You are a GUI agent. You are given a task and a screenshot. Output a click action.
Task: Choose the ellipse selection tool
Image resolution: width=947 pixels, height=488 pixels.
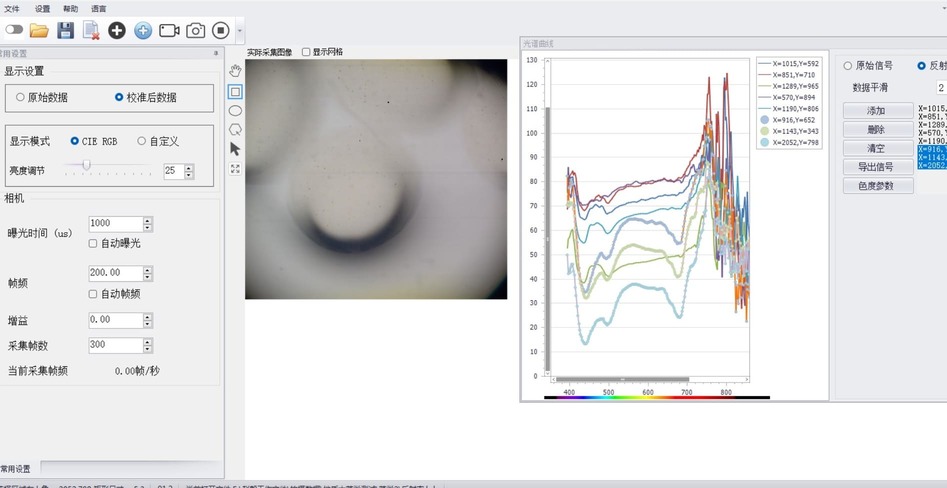235,110
